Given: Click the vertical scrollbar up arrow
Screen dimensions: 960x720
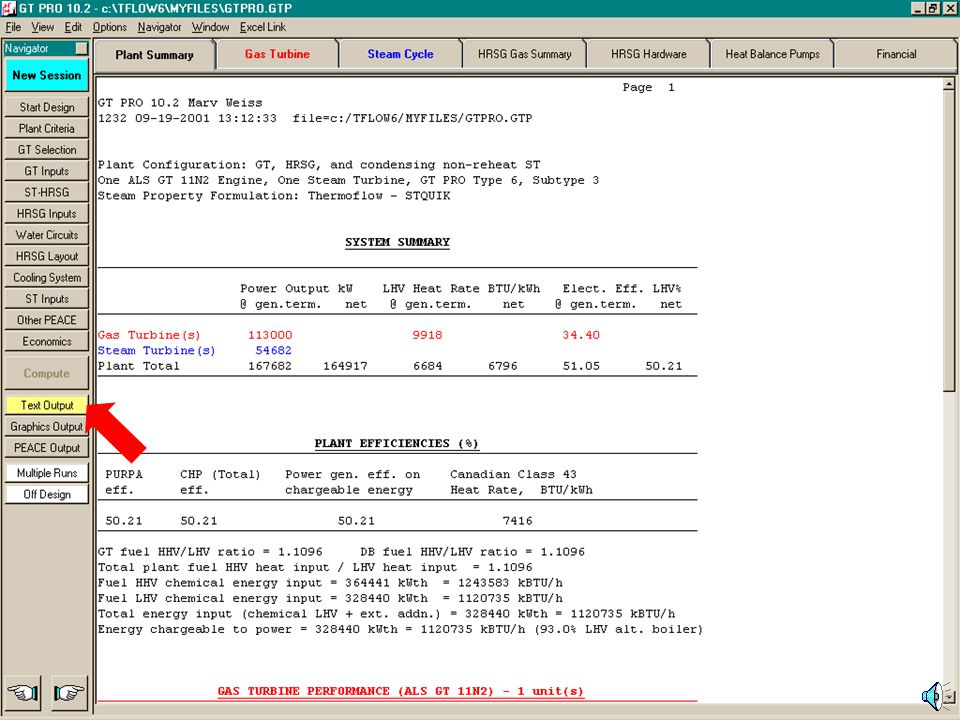Looking at the screenshot, I should click(949, 84).
